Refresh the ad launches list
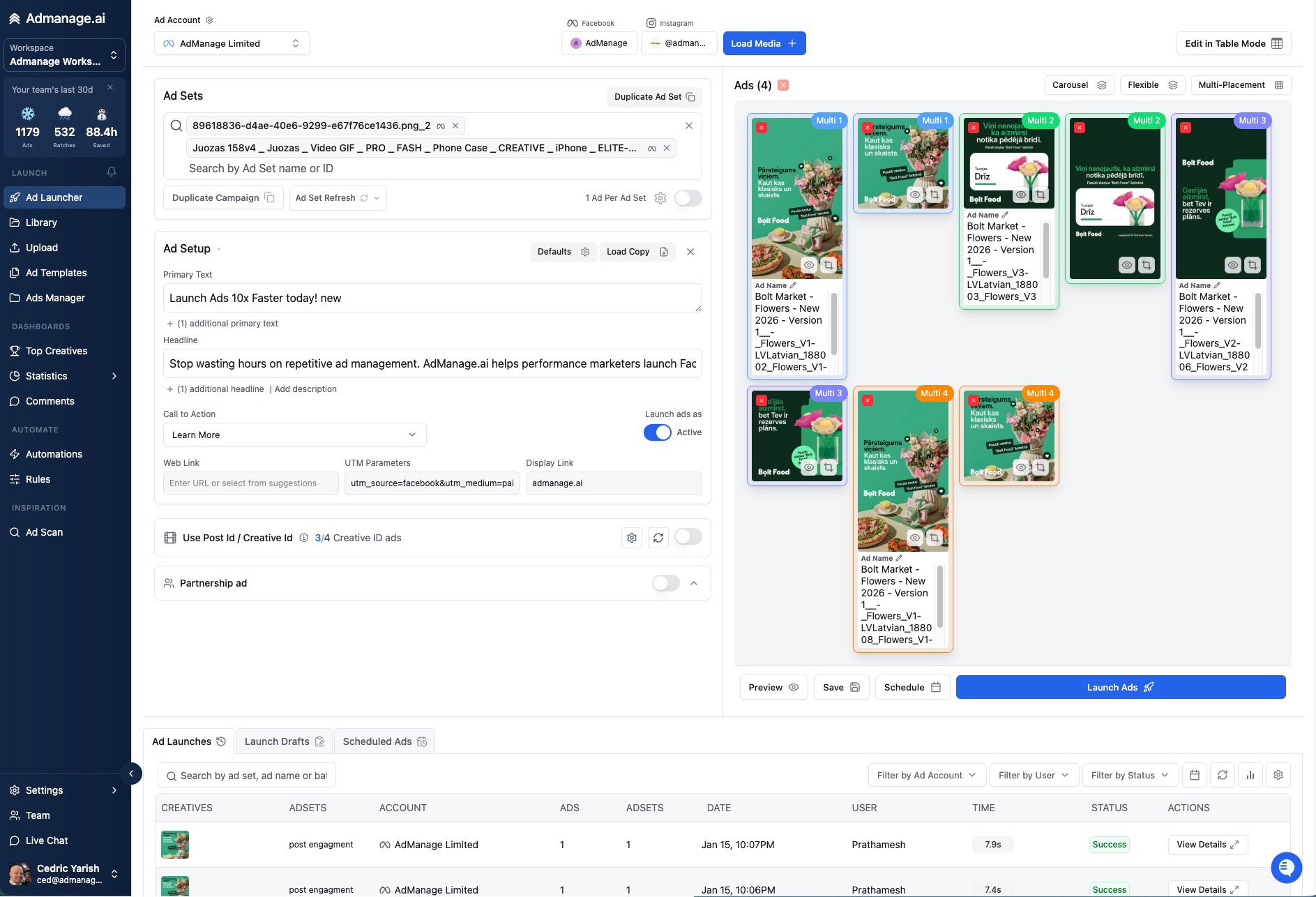The width and height of the screenshot is (1316, 897). 1223,775
